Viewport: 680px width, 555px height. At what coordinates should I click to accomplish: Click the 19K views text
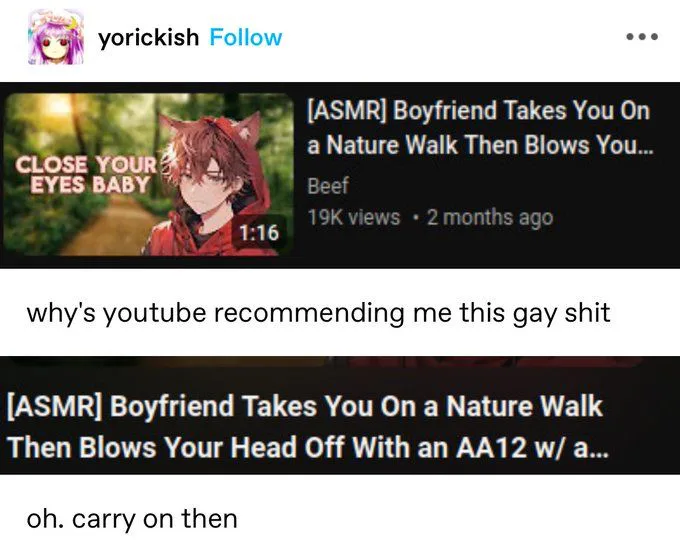point(353,218)
